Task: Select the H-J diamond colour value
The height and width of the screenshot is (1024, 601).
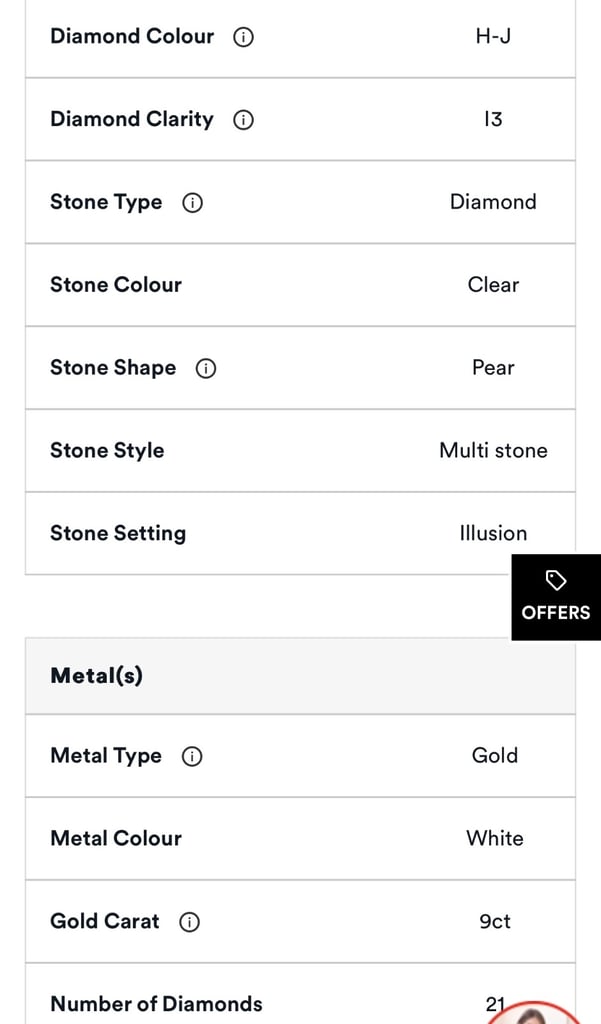Action: [x=493, y=37]
